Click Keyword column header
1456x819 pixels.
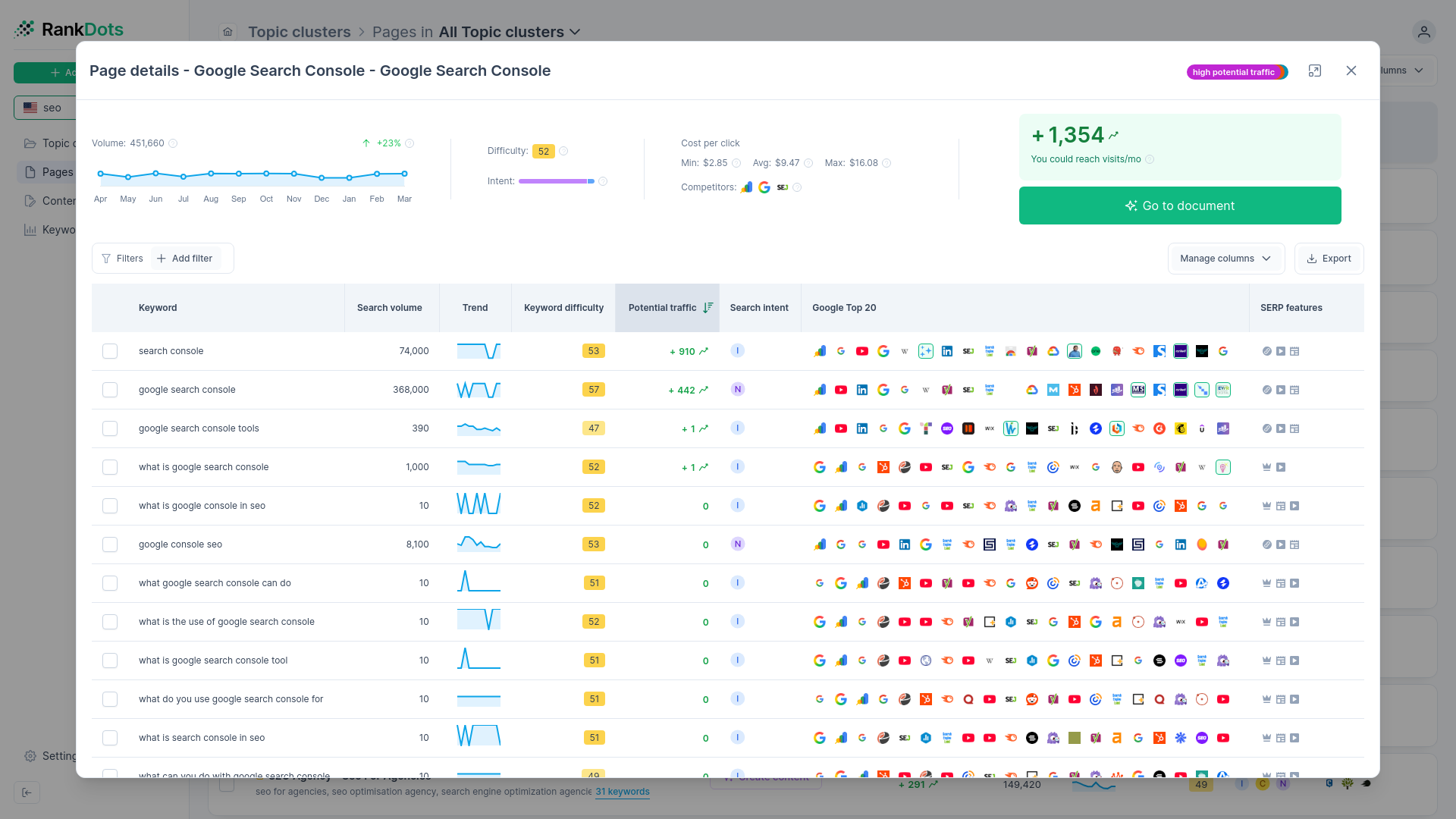(158, 308)
